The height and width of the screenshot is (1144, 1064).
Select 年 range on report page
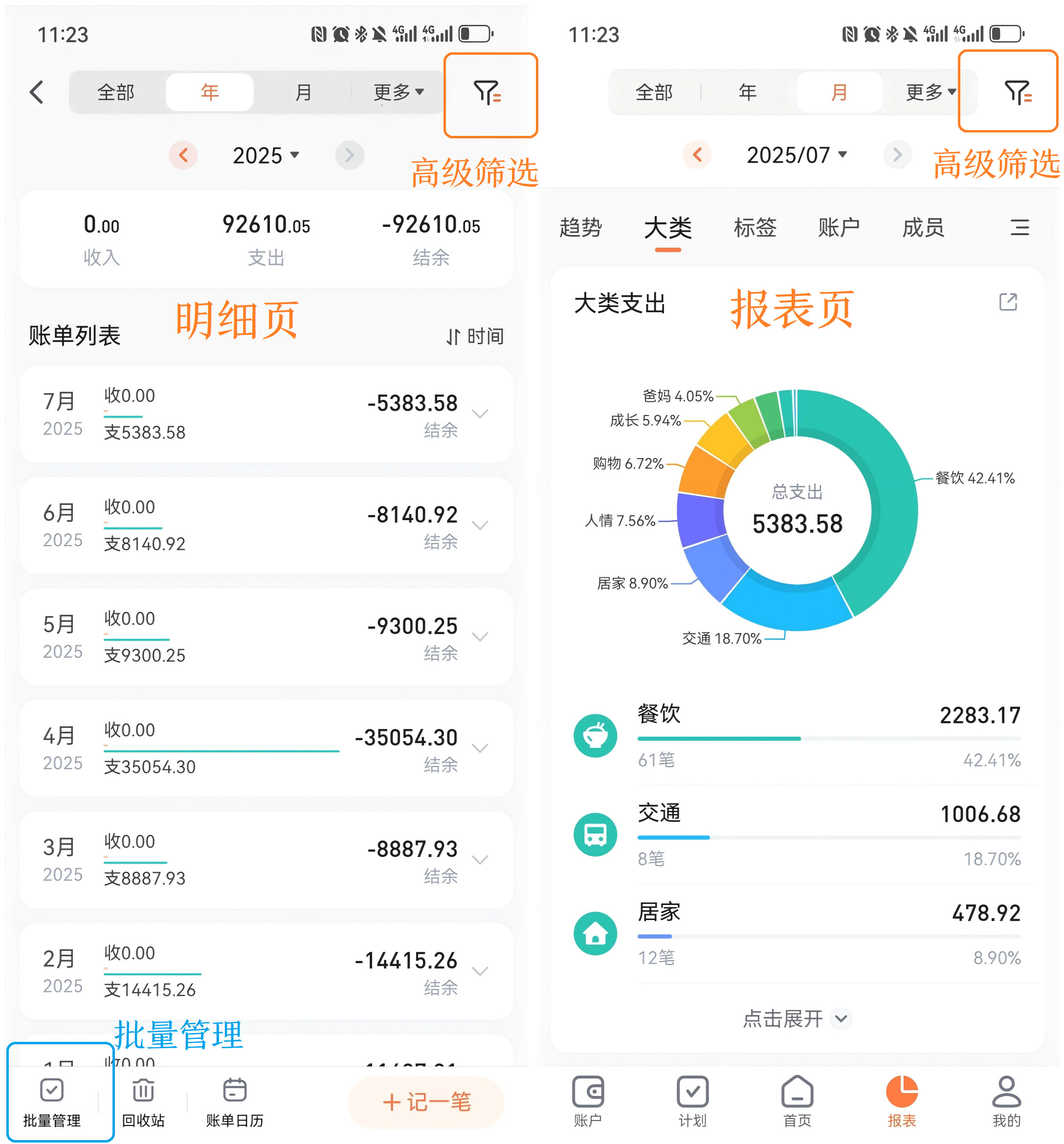(748, 92)
